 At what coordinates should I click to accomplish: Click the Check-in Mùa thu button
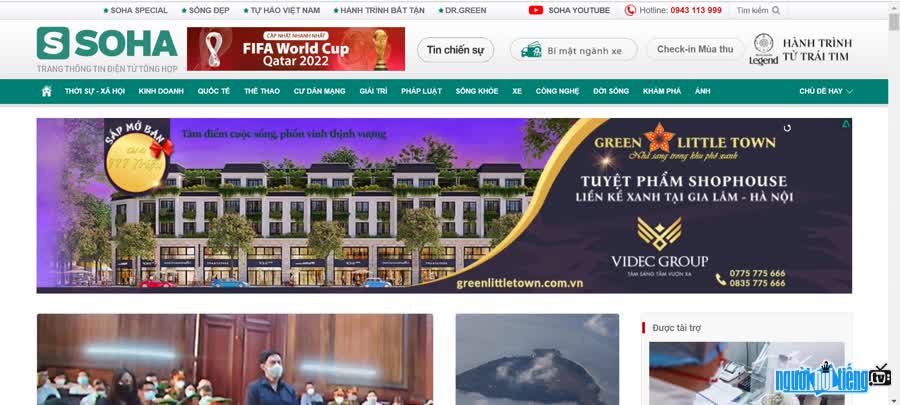pyautogui.click(x=695, y=49)
